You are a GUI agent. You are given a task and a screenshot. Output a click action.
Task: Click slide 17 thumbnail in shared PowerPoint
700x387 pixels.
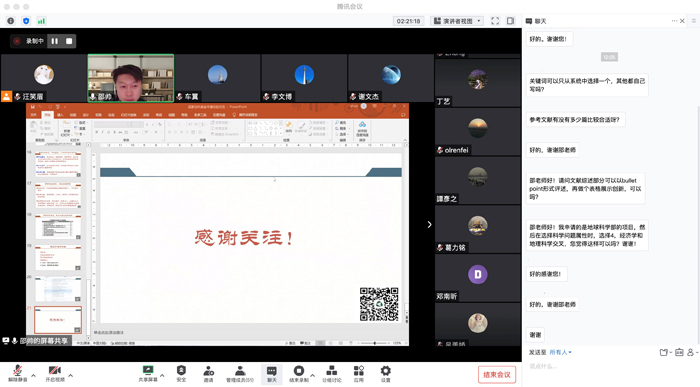58,195
